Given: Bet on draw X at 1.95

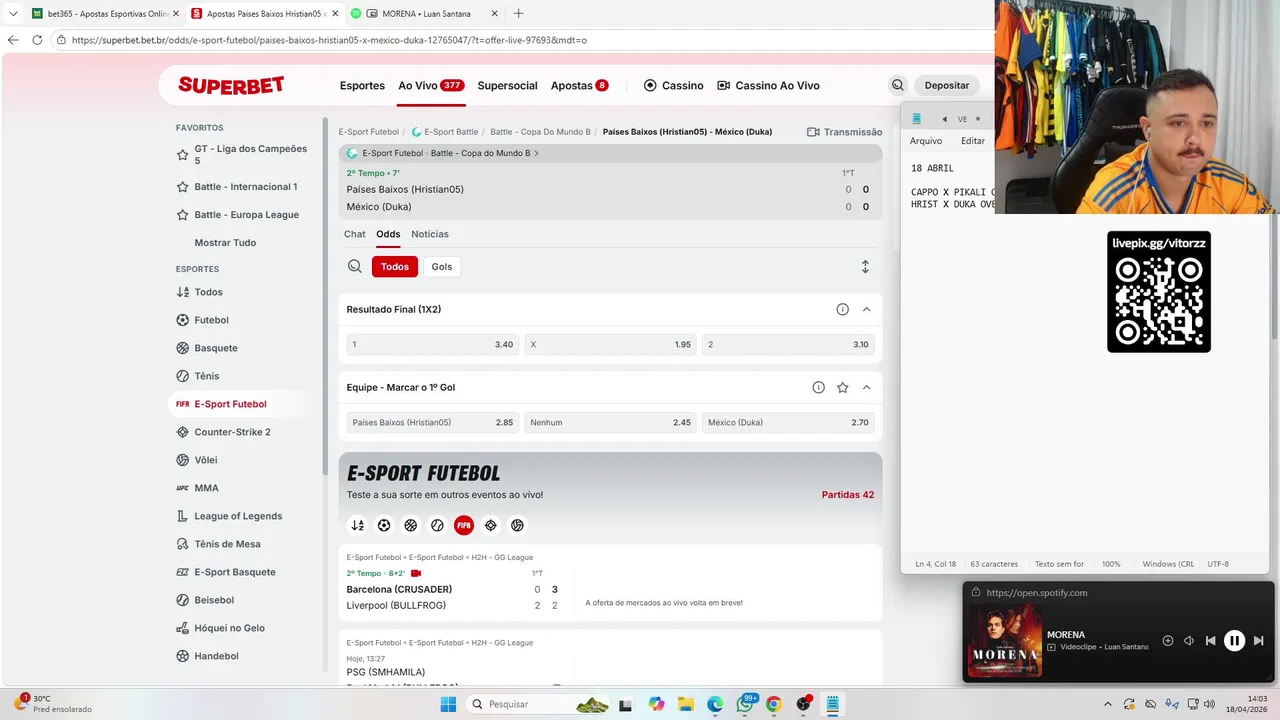Looking at the screenshot, I should 610,344.
